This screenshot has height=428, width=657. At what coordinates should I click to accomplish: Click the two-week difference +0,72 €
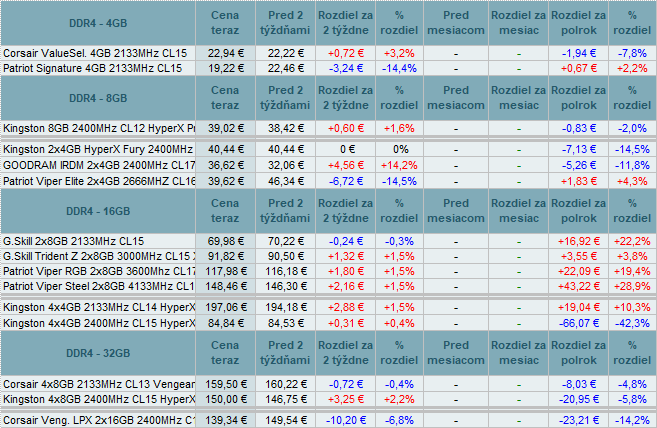tap(346, 53)
